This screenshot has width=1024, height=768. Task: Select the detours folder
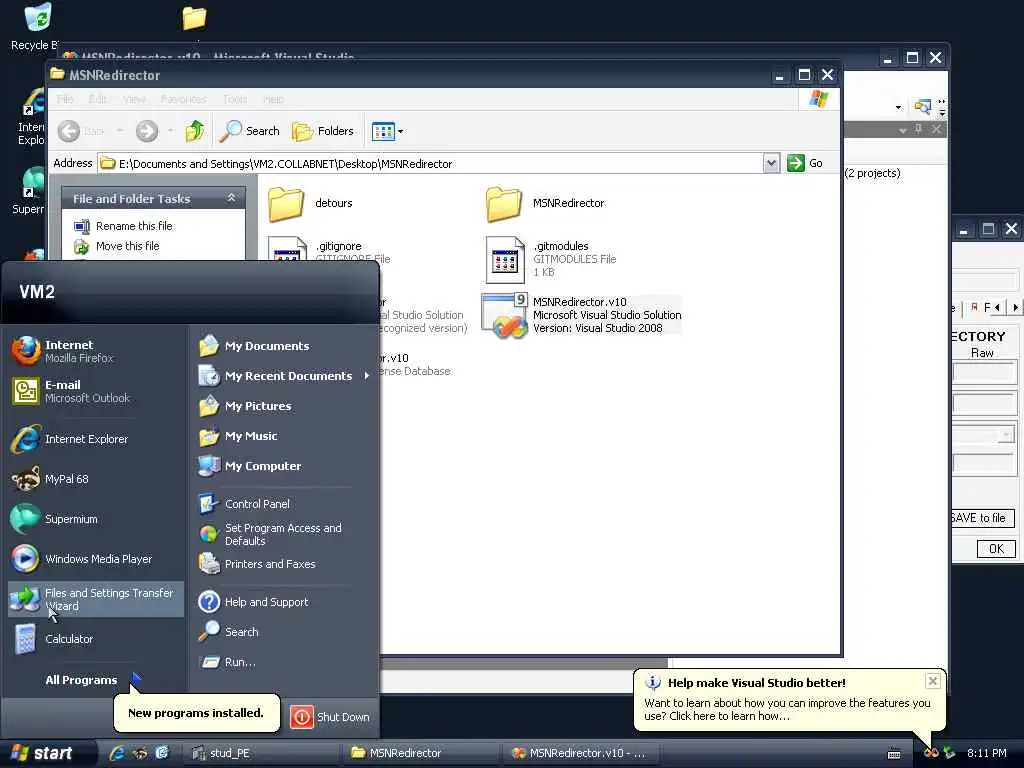pyautogui.click(x=311, y=203)
